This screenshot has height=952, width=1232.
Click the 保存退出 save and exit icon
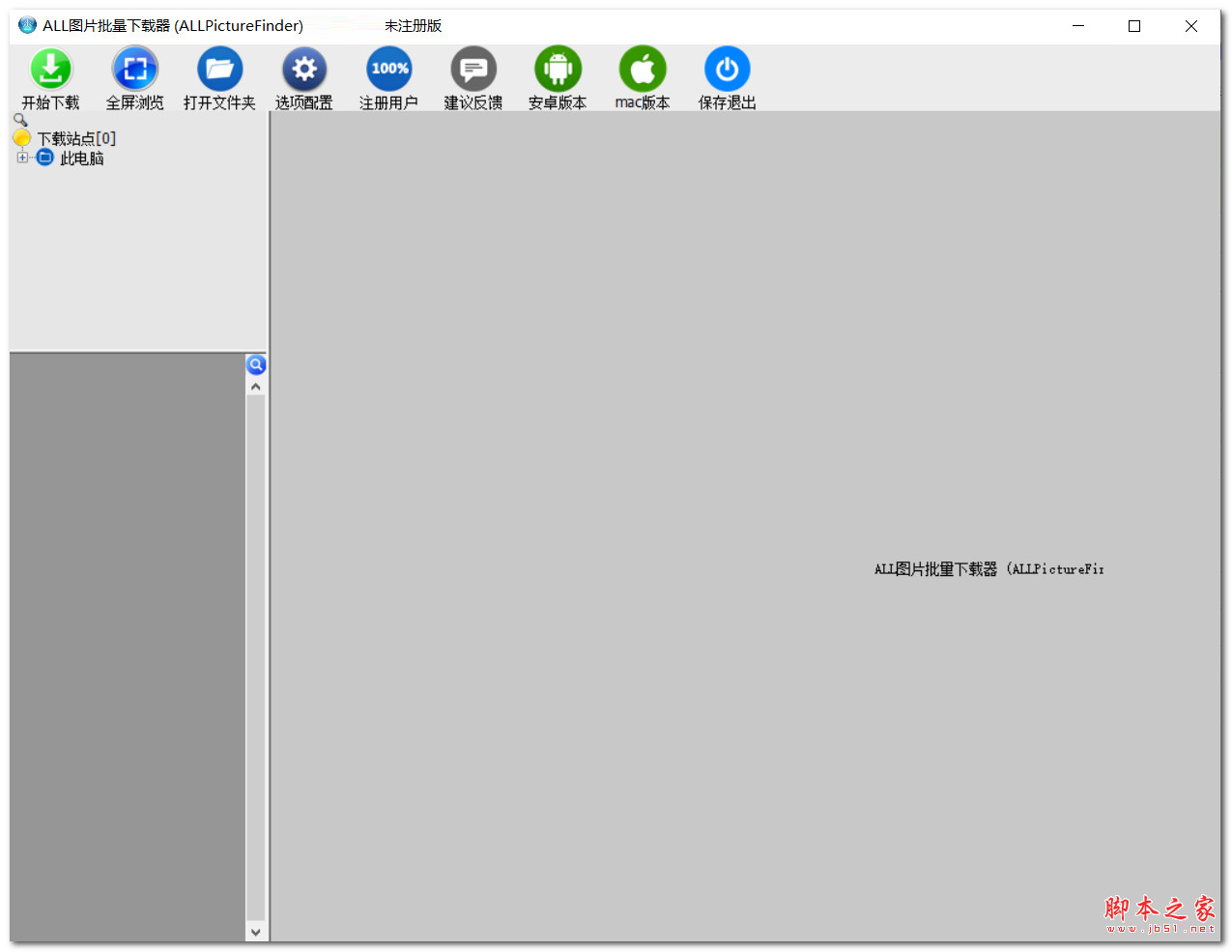(727, 68)
